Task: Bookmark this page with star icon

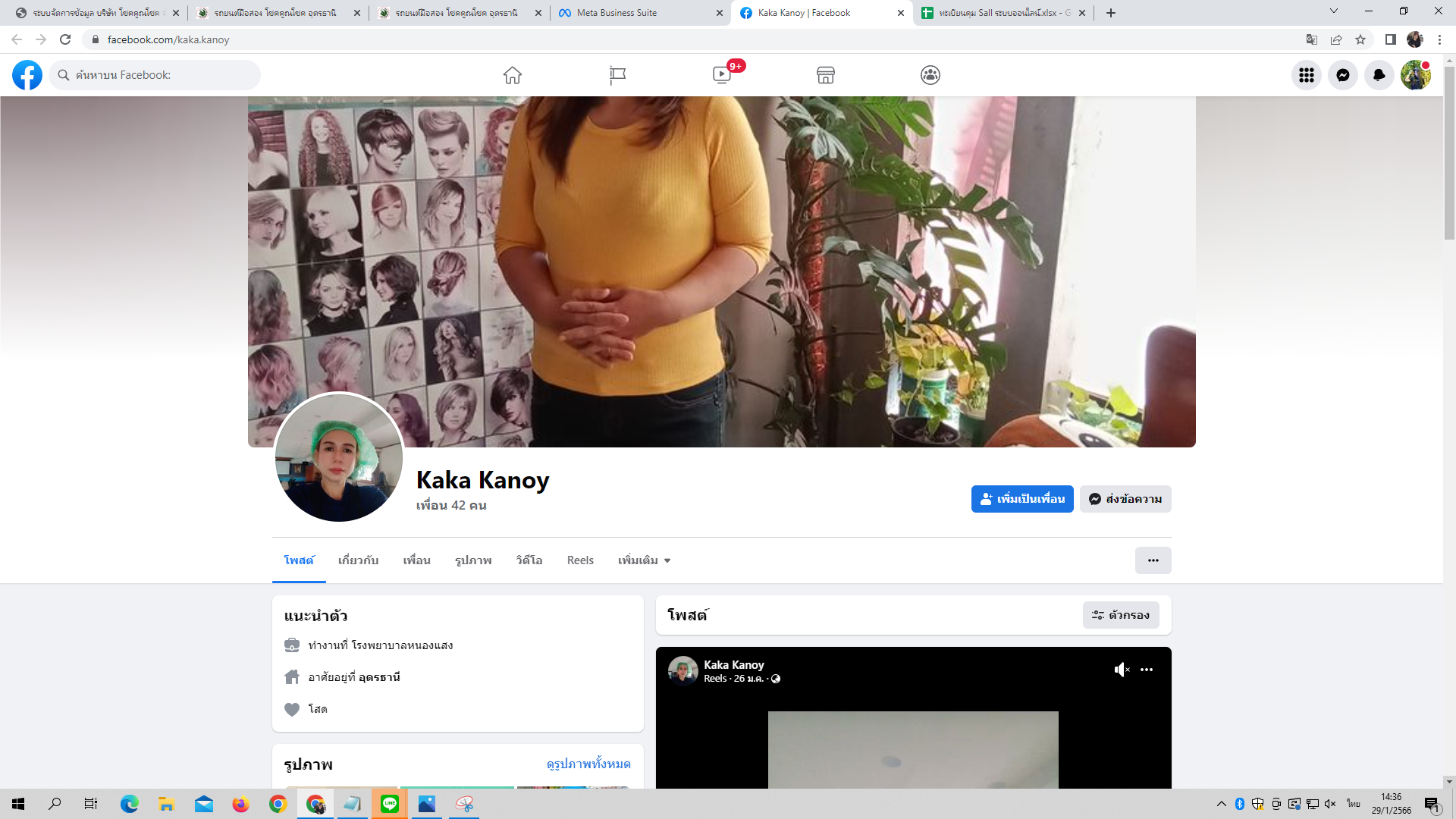Action: pyautogui.click(x=1360, y=39)
